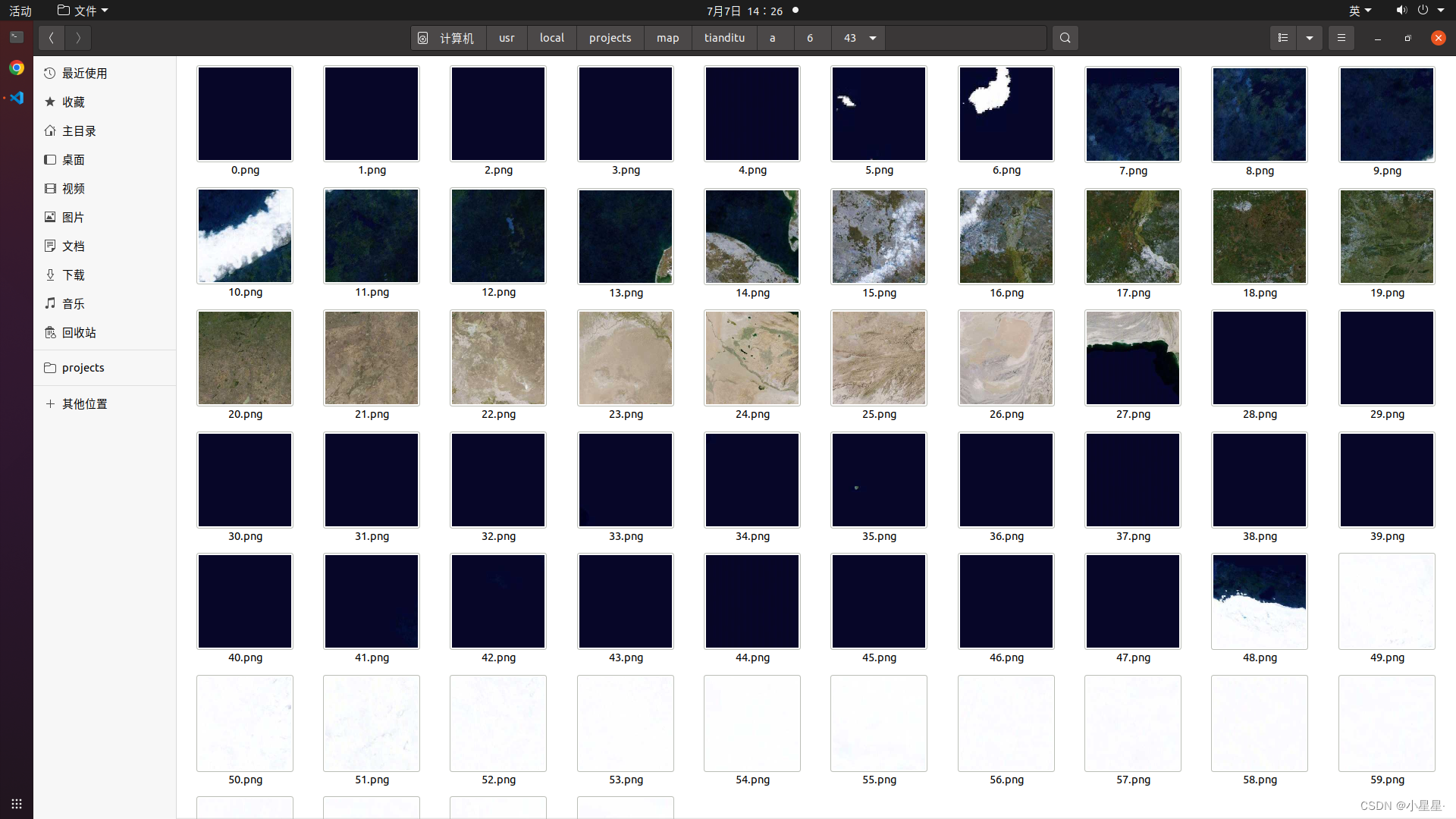Click the system menu dropdown arrow
The height and width of the screenshot is (819, 1456).
1441,11
